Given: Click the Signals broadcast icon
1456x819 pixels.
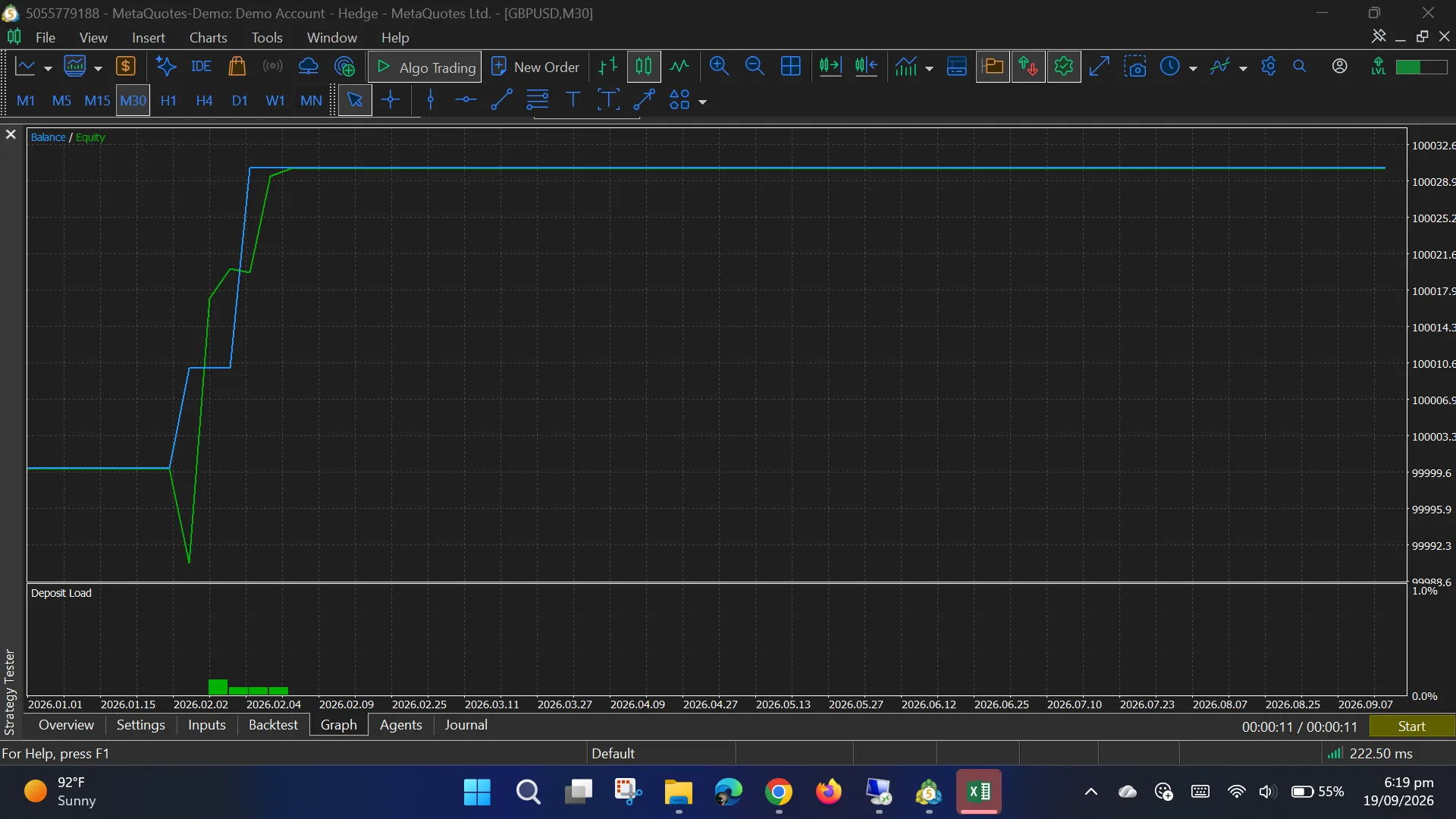Looking at the screenshot, I should point(272,67).
